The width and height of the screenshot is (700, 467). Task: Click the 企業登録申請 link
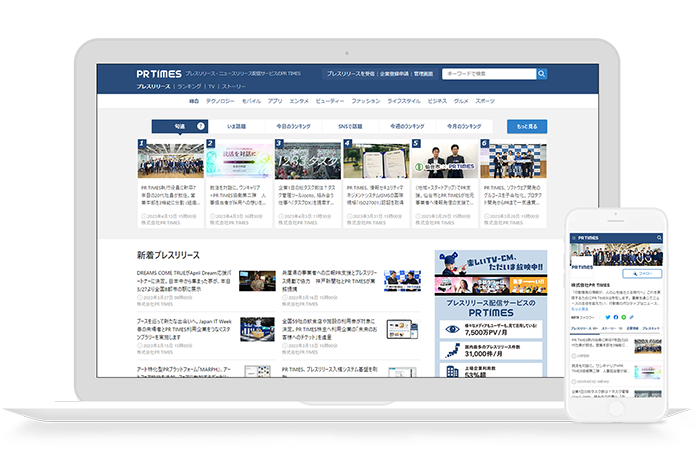click(x=394, y=74)
